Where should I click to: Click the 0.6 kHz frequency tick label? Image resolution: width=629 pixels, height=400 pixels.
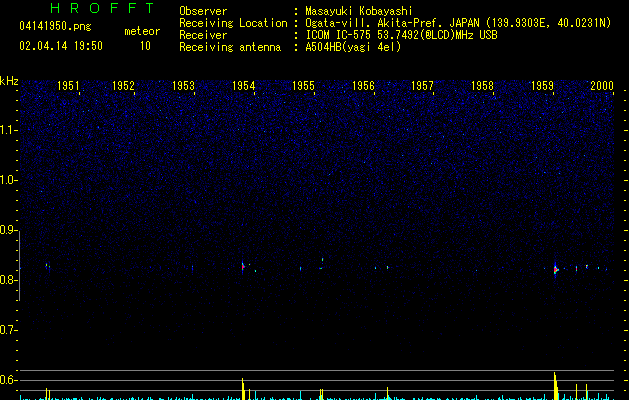tap(8, 380)
